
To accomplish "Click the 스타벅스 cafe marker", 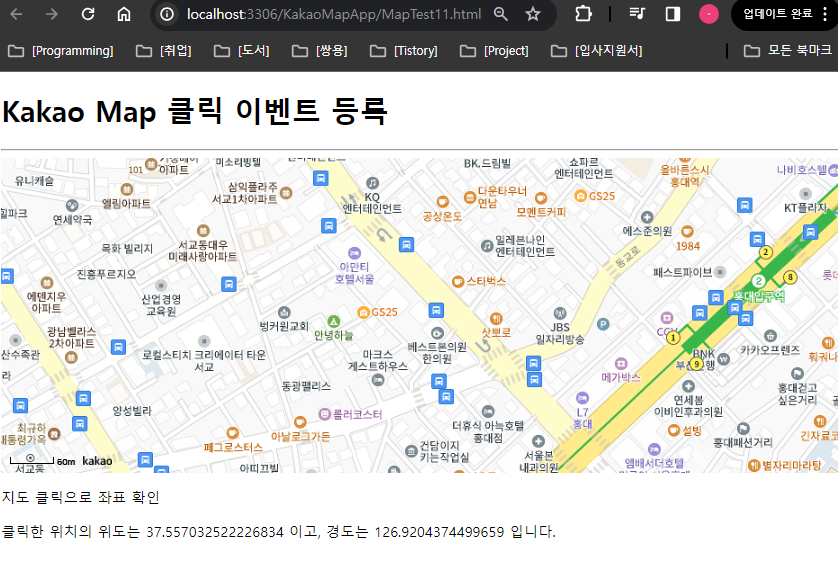I will tap(457, 281).
